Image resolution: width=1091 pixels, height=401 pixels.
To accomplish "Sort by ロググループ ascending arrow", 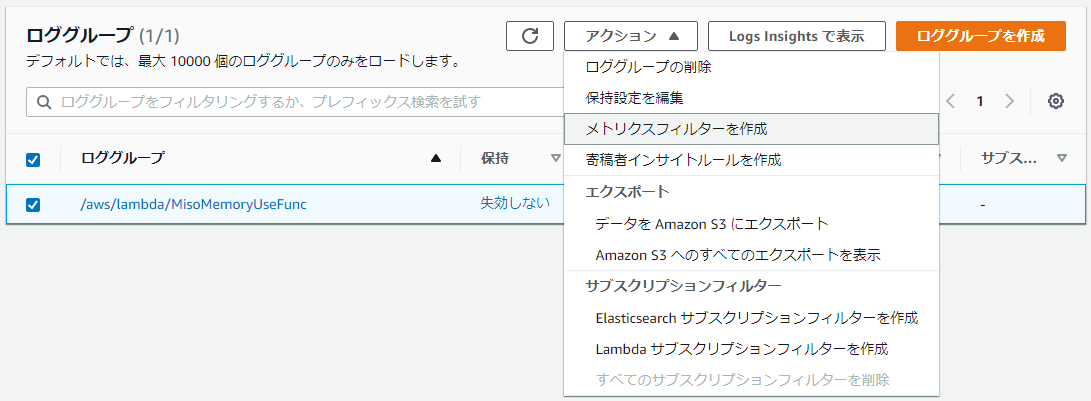I will (435, 158).
